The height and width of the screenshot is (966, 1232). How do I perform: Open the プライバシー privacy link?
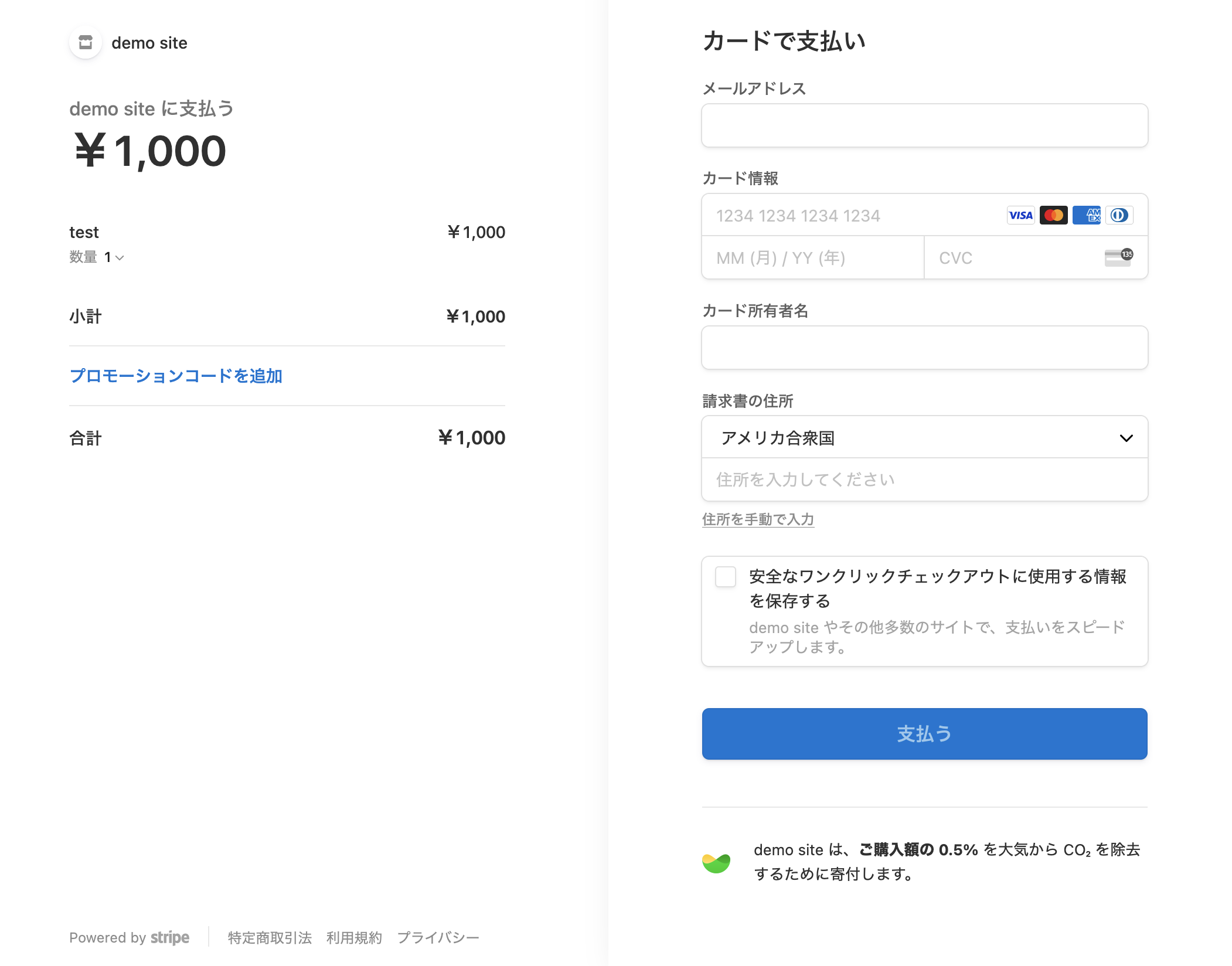(x=438, y=937)
